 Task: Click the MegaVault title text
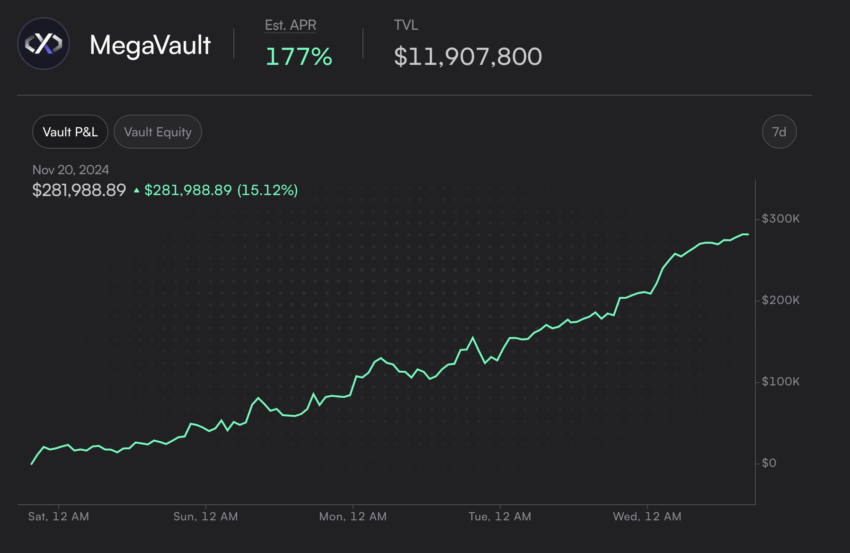[x=150, y=44]
